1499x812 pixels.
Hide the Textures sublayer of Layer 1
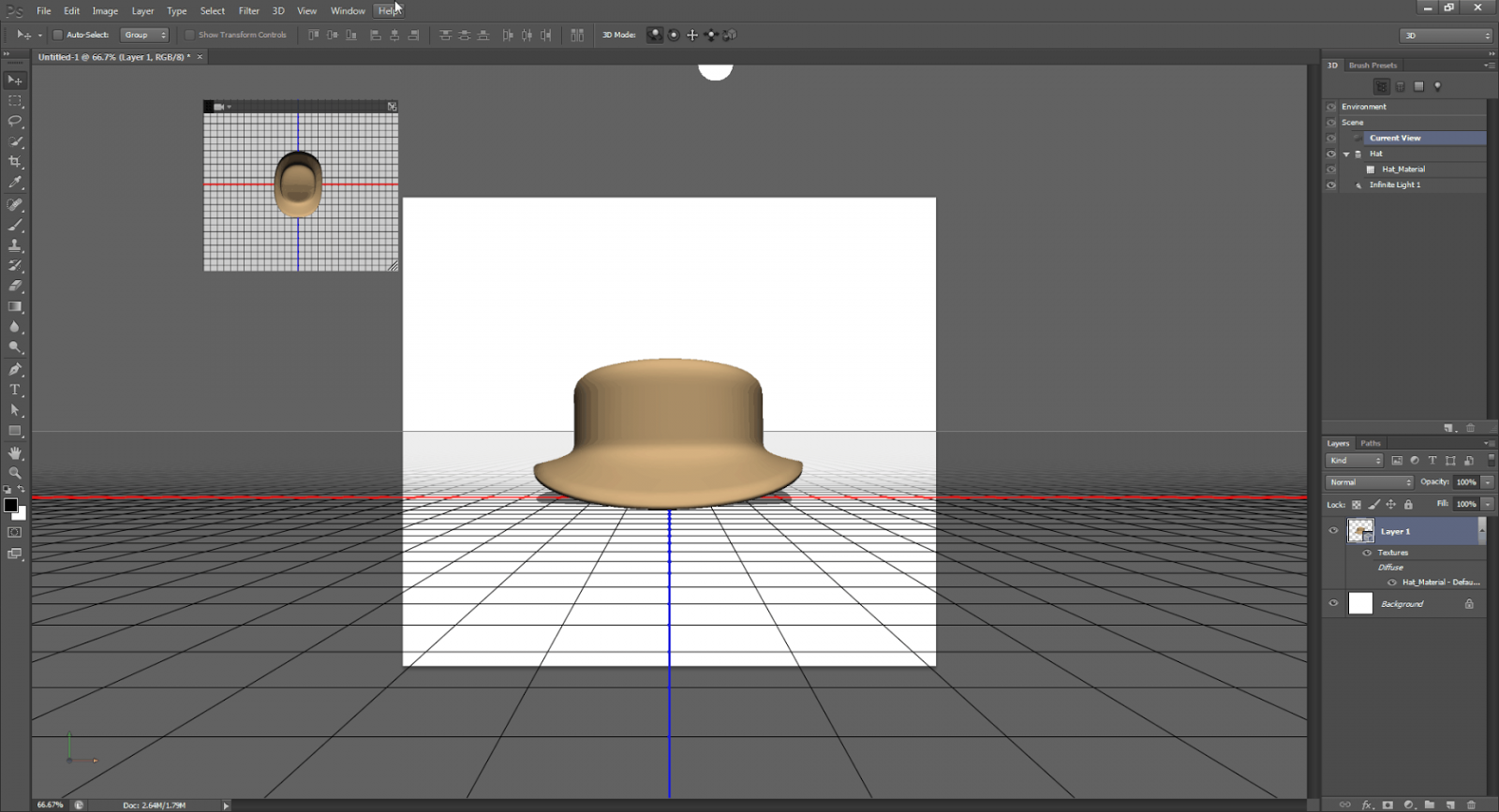pyautogui.click(x=1367, y=553)
